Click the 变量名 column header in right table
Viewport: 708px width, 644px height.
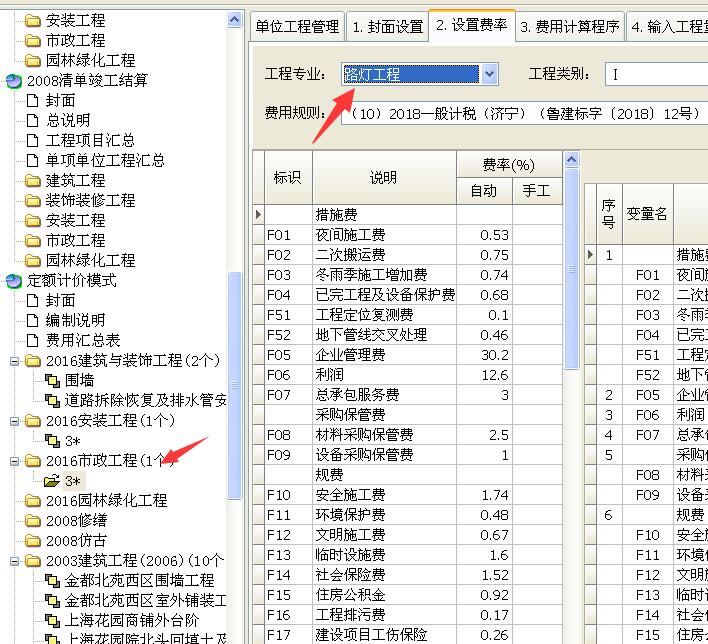[647, 214]
